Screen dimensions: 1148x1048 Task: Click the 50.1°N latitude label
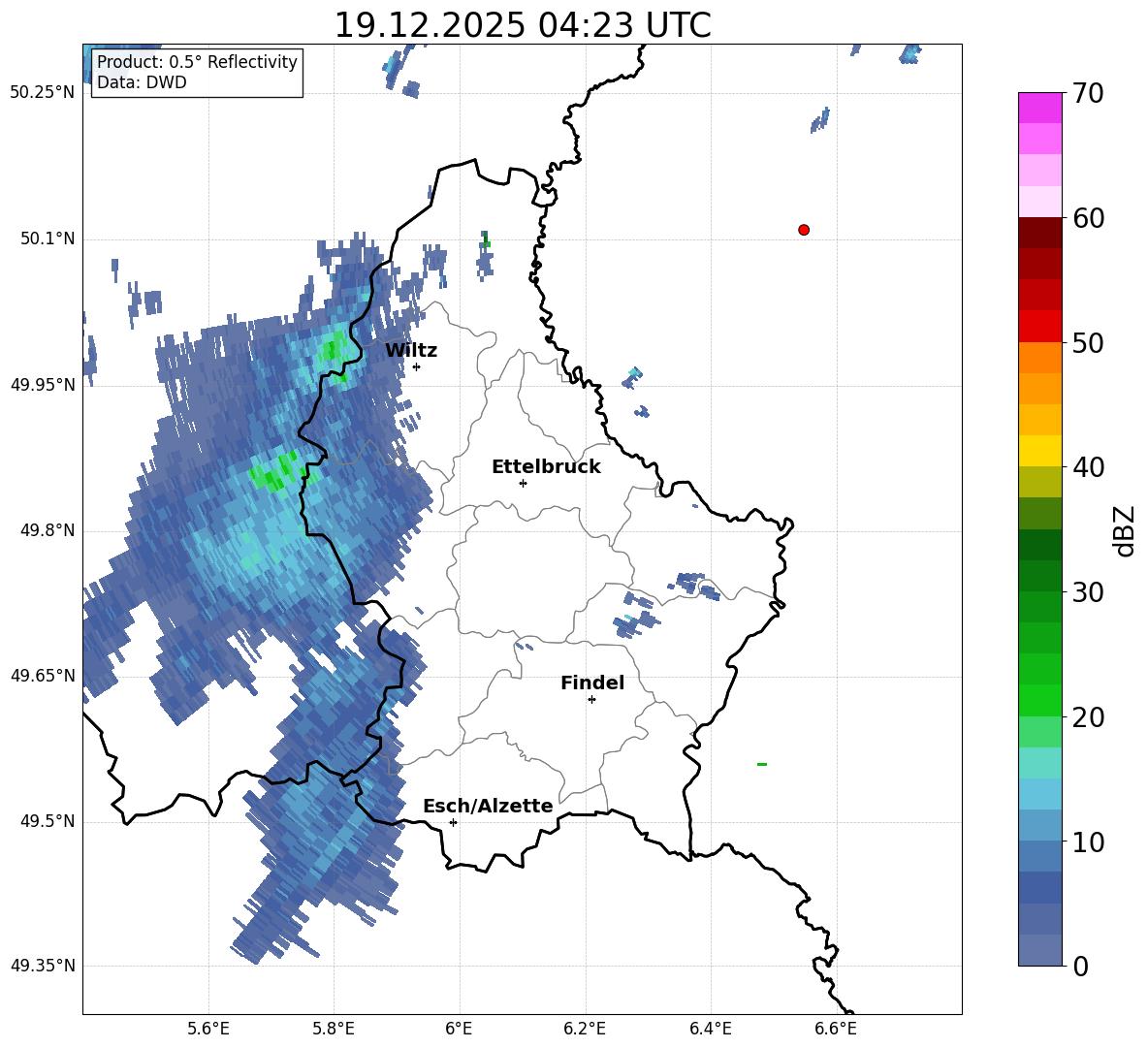coord(48,239)
